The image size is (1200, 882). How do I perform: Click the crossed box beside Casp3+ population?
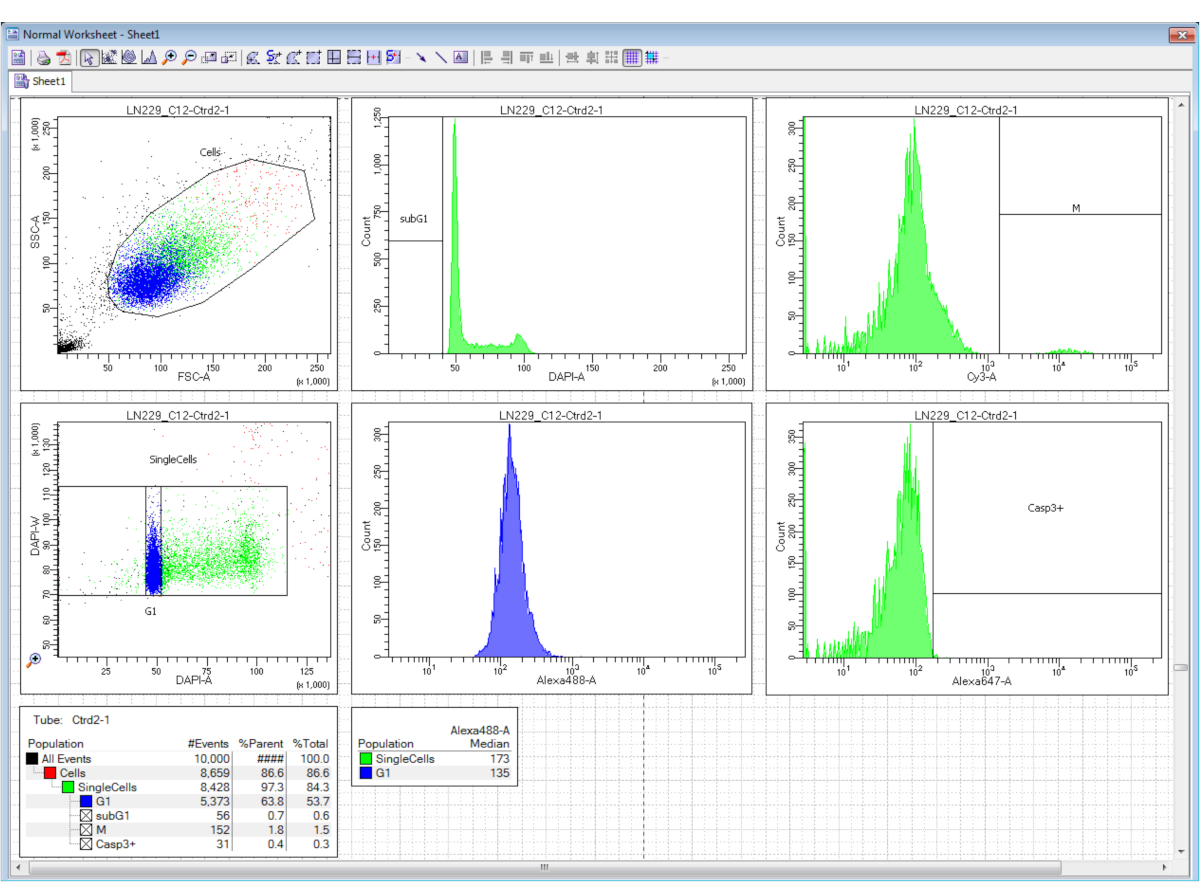coord(86,843)
